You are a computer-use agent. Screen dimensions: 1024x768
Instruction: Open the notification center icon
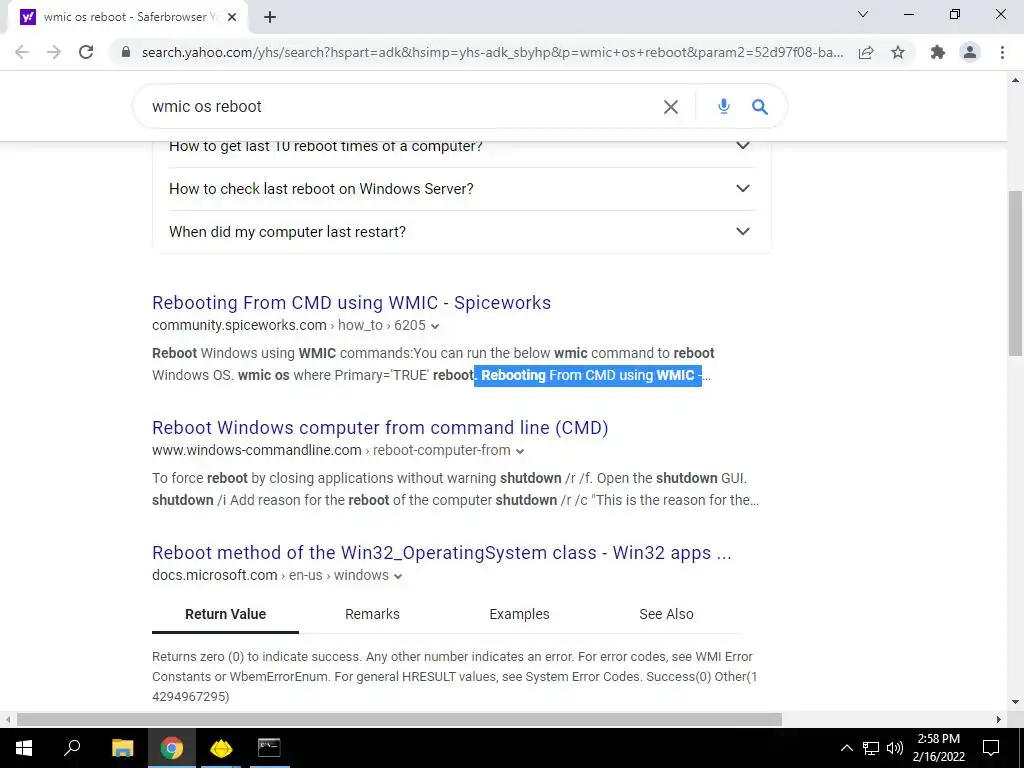[x=991, y=748]
